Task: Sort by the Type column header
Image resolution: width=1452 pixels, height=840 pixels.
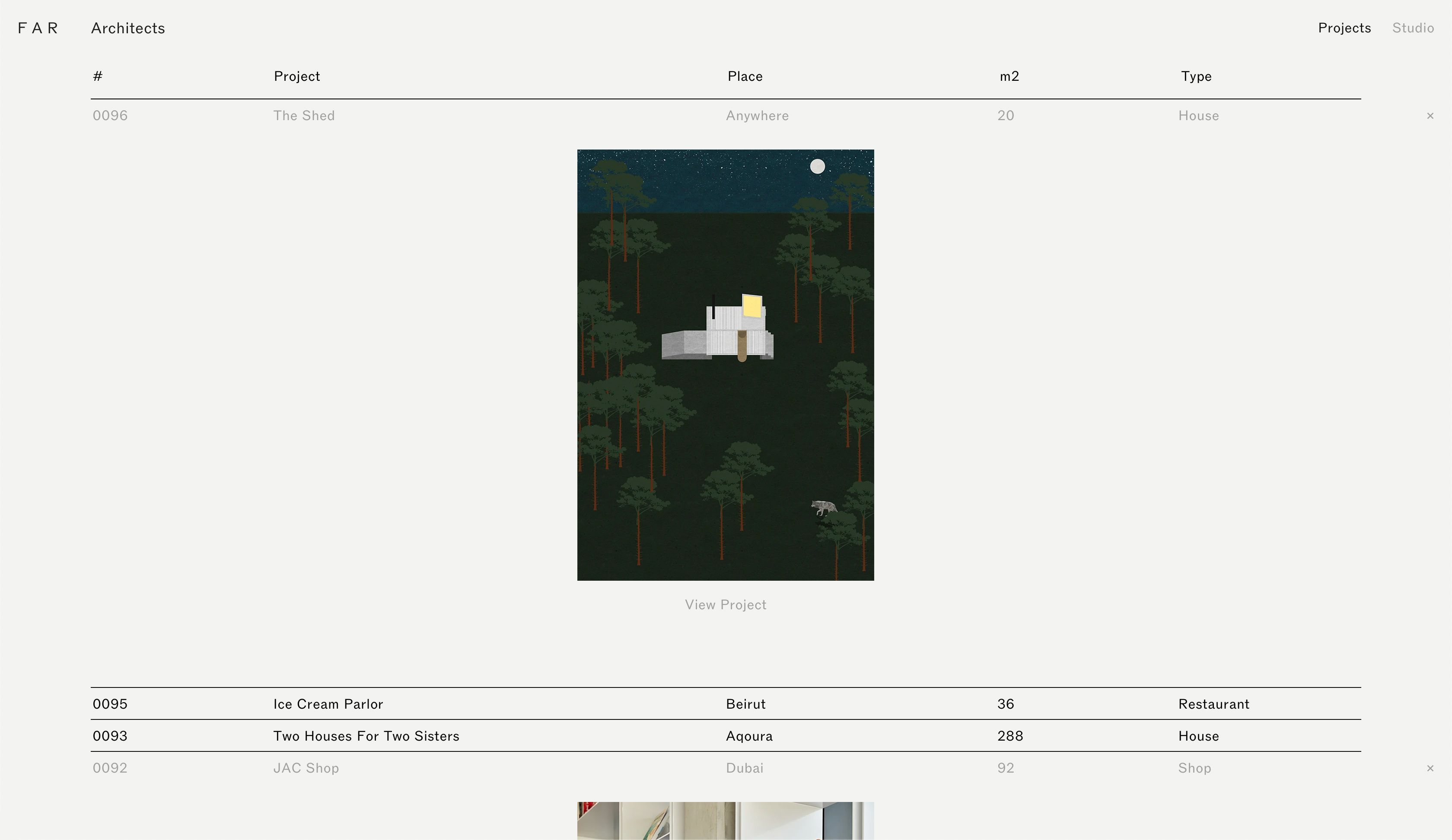Action: pyautogui.click(x=1196, y=76)
